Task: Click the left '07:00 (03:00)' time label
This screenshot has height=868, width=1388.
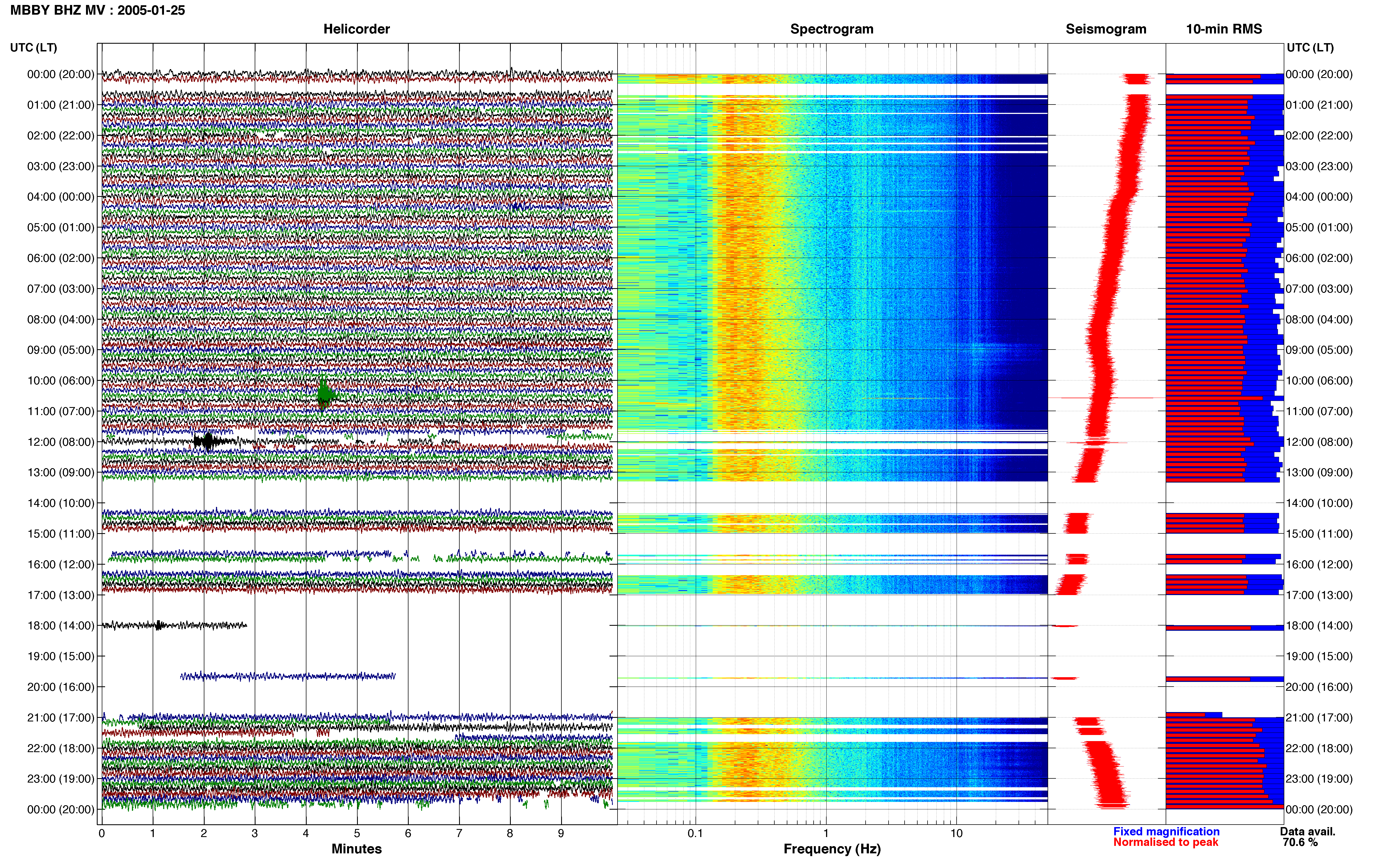Action: pyautogui.click(x=61, y=289)
